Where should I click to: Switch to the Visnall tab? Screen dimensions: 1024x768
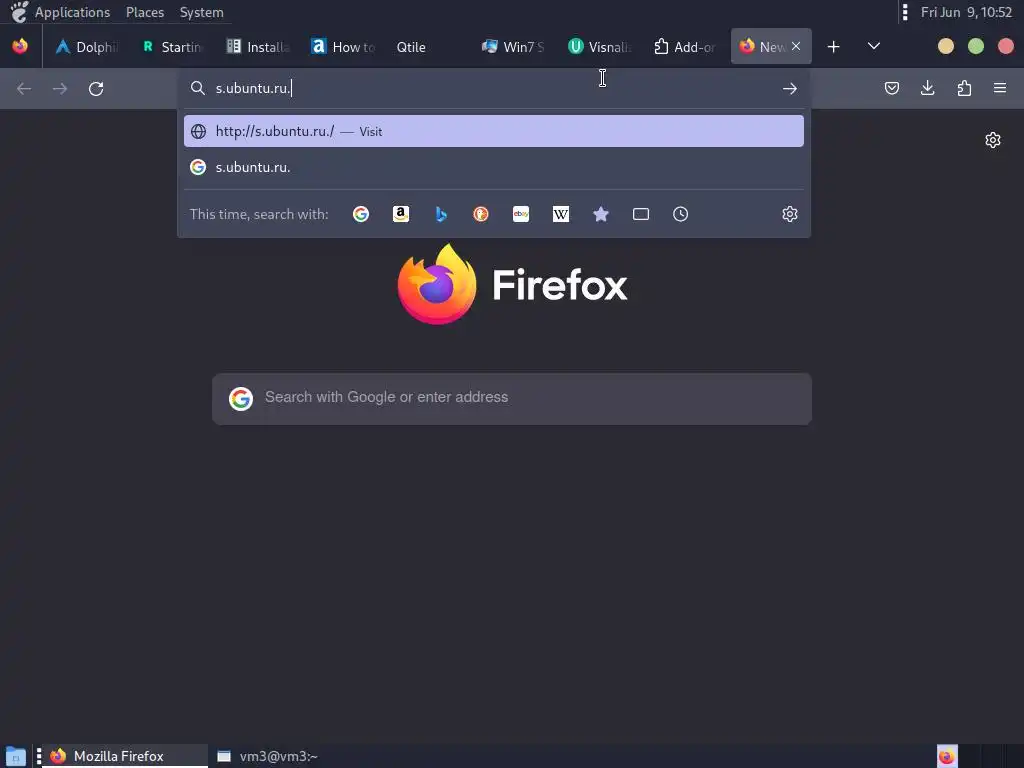600,47
